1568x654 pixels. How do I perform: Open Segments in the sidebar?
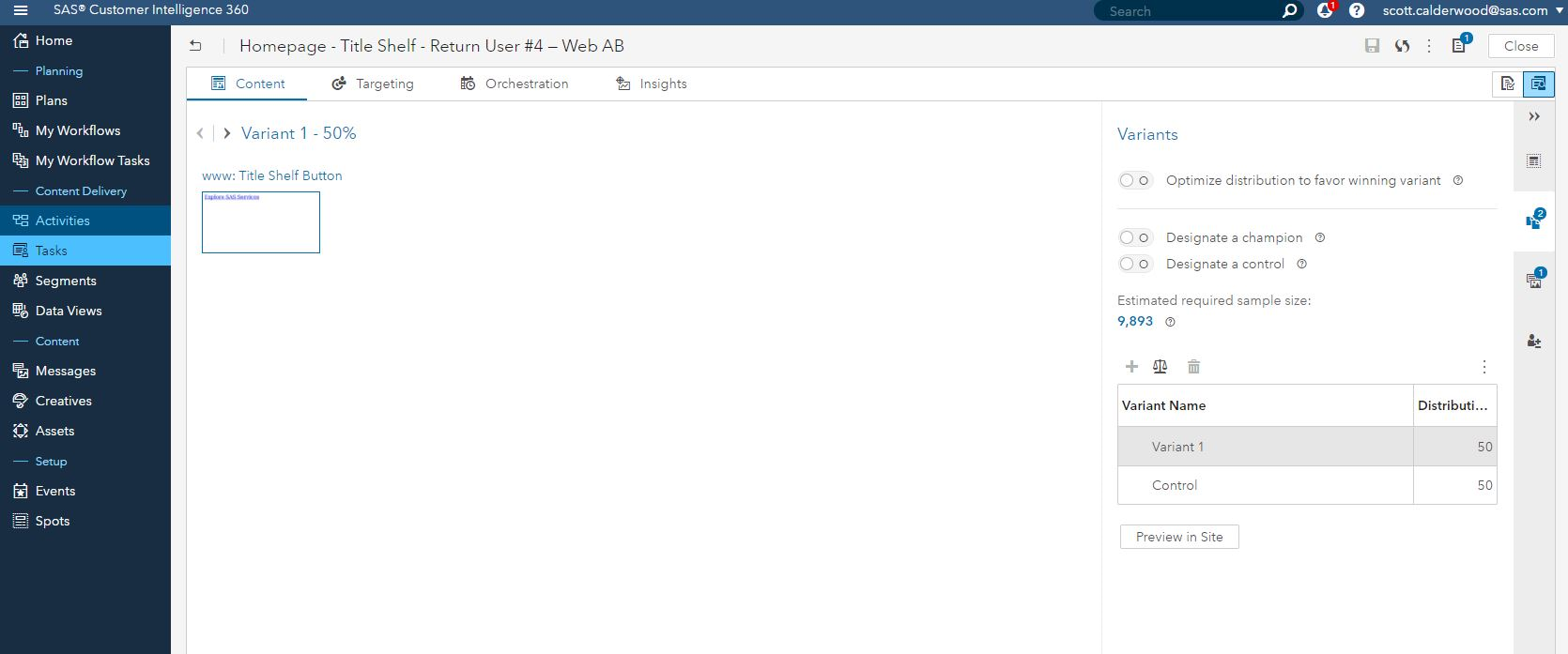click(x=85, y=281)
